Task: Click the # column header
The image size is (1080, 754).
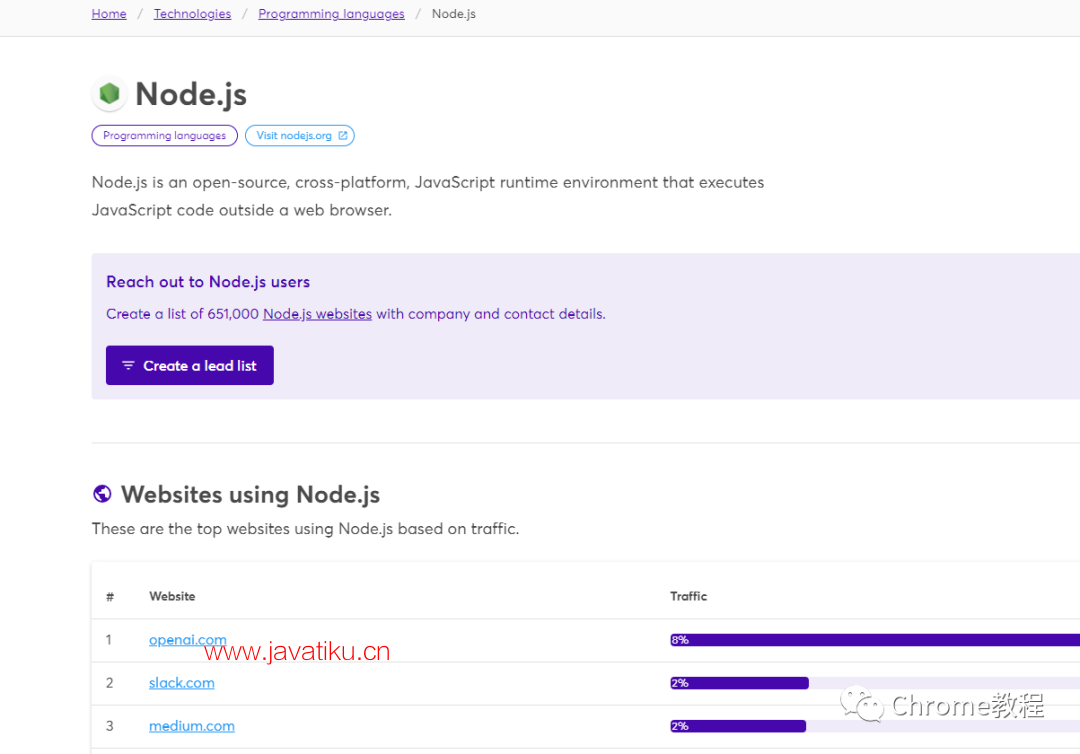Action: coord(110,597)
